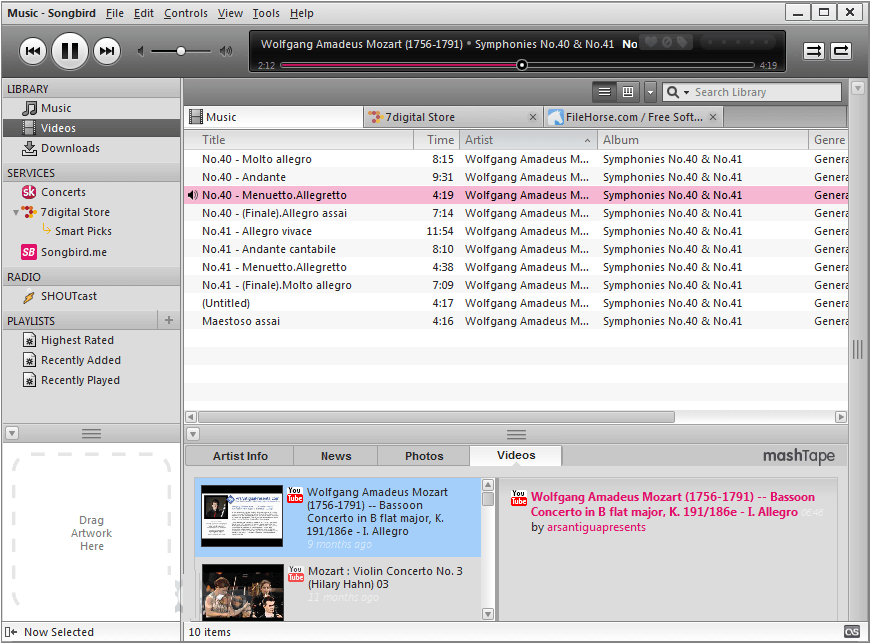This screenshot has height=644, width=871.
Task: Collapse the artwork pane arrow
Action: [12, 433]
